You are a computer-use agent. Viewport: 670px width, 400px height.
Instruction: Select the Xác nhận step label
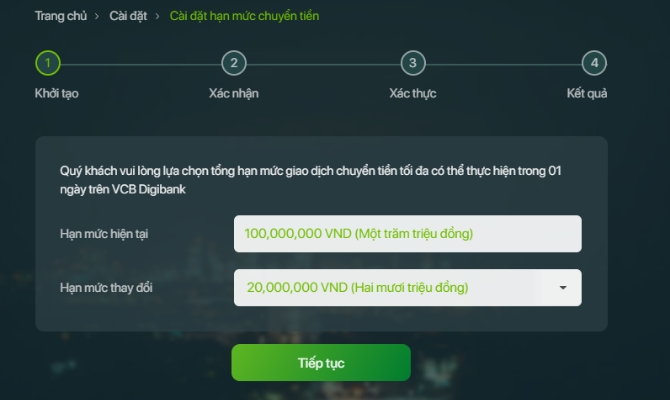tap(234, 94)
